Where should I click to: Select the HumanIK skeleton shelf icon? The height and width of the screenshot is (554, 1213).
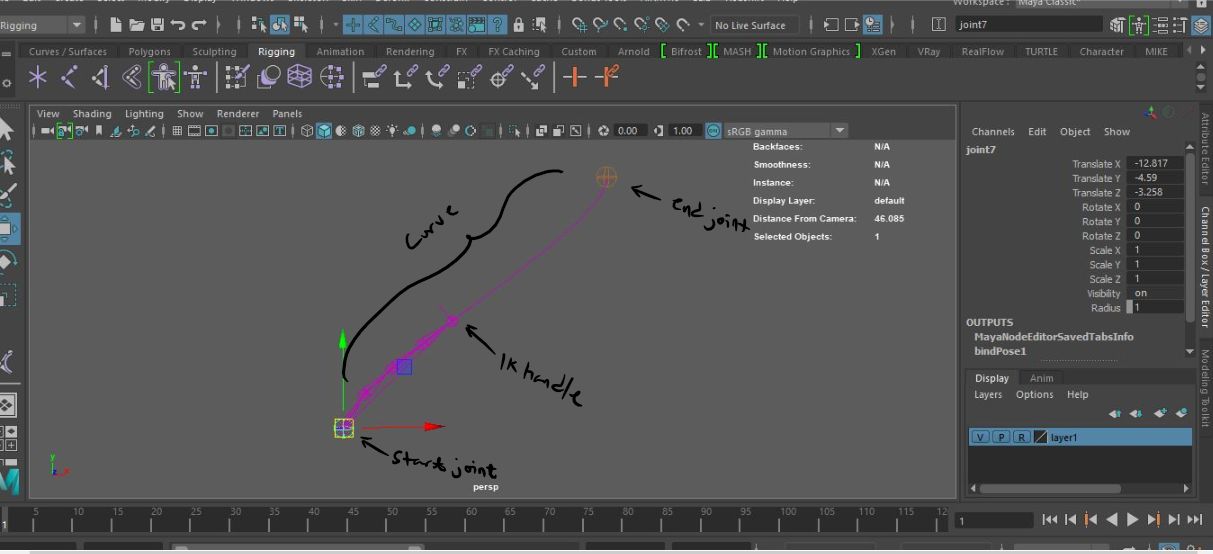click(x=195, y=76)
